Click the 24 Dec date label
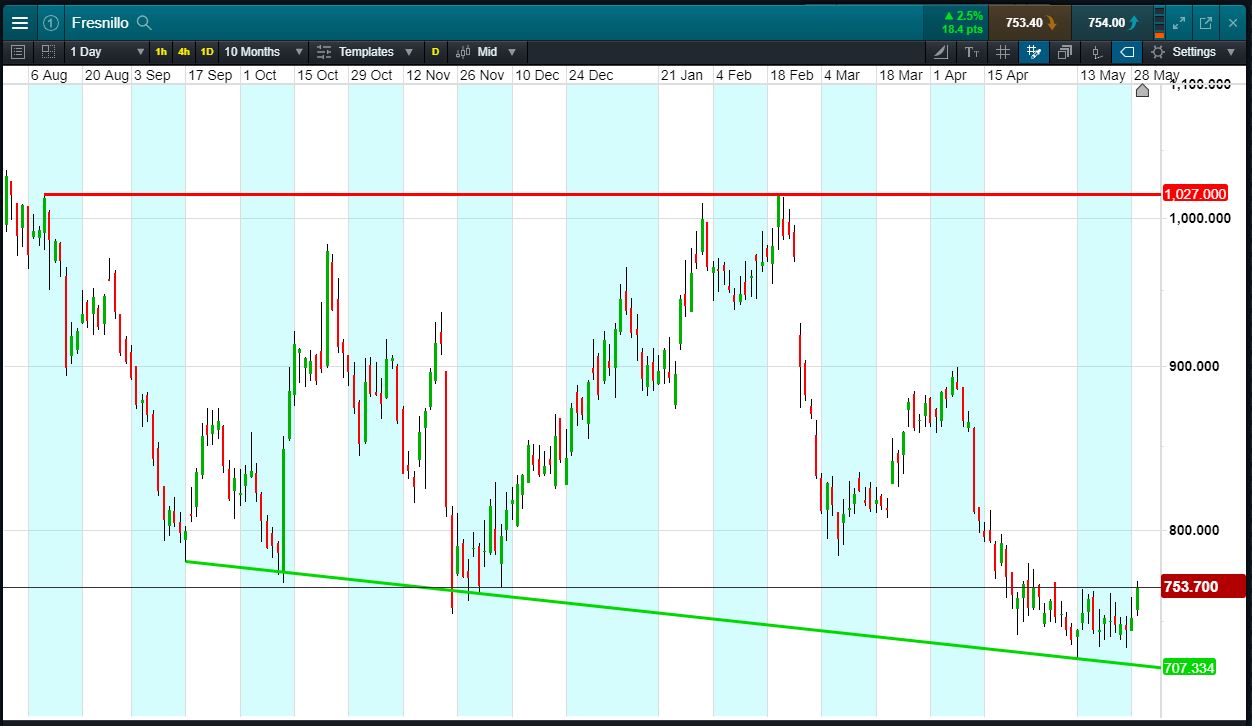The image size is (1252, 726). coord(590,75)
